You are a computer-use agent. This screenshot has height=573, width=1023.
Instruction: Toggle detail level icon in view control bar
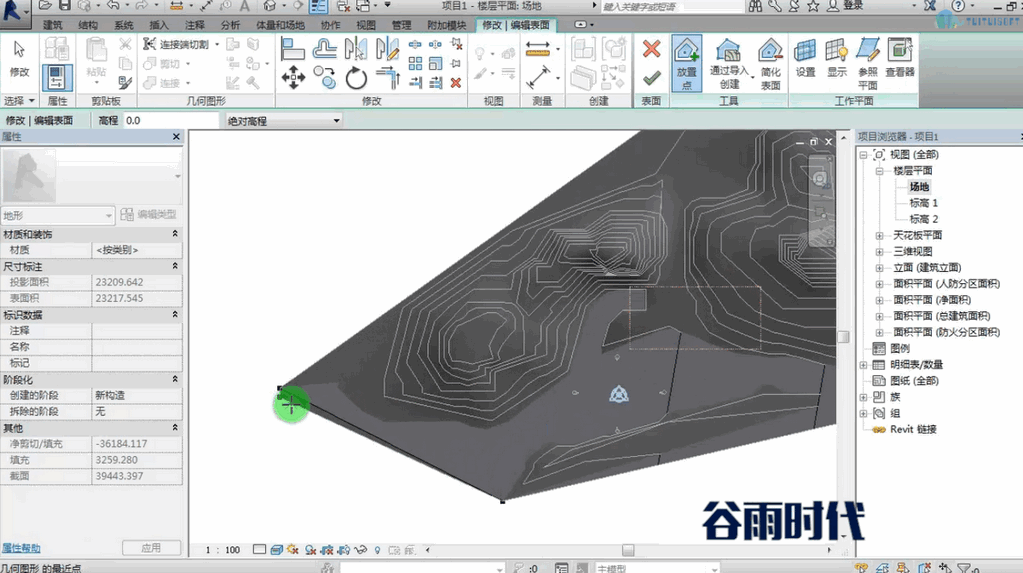click(x=259, y=550)
